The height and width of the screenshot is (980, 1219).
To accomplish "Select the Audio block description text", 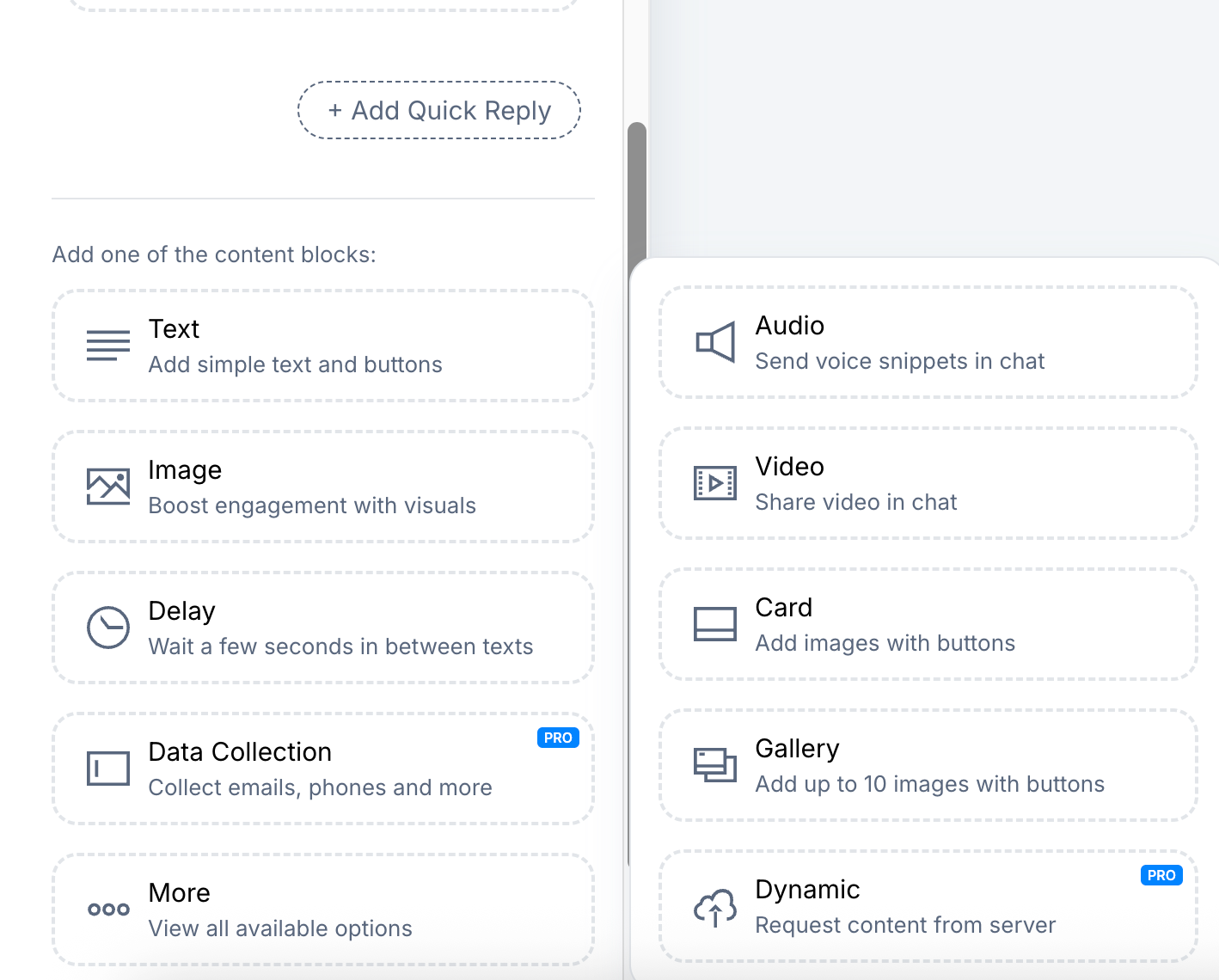I will pyautogui.click(x=900, y=361).
